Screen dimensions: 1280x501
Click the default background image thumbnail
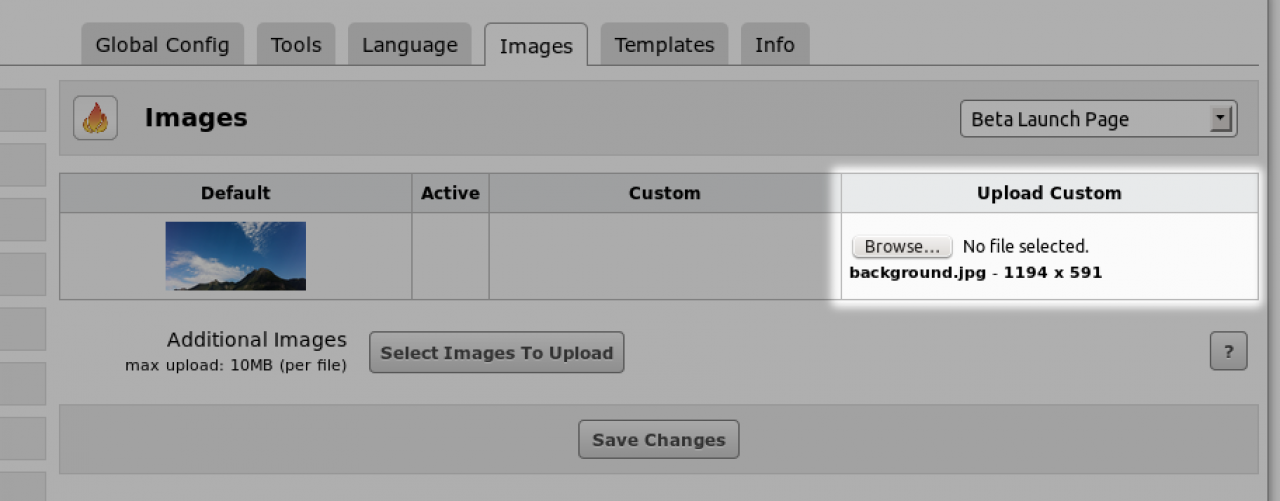pos(235,256)
